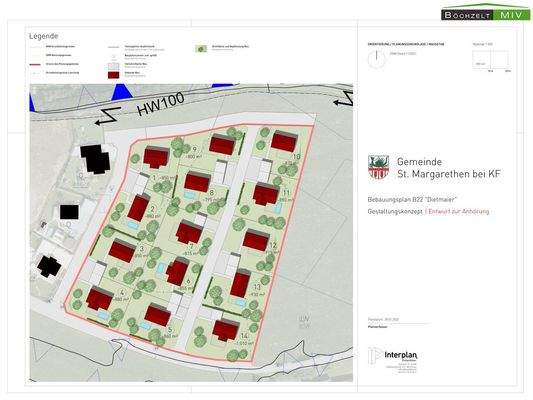Click 'Bebauungsplan B22 "Dietmaier"' text
The width and height of the screenshot is (533, 400).
(412, 200)
